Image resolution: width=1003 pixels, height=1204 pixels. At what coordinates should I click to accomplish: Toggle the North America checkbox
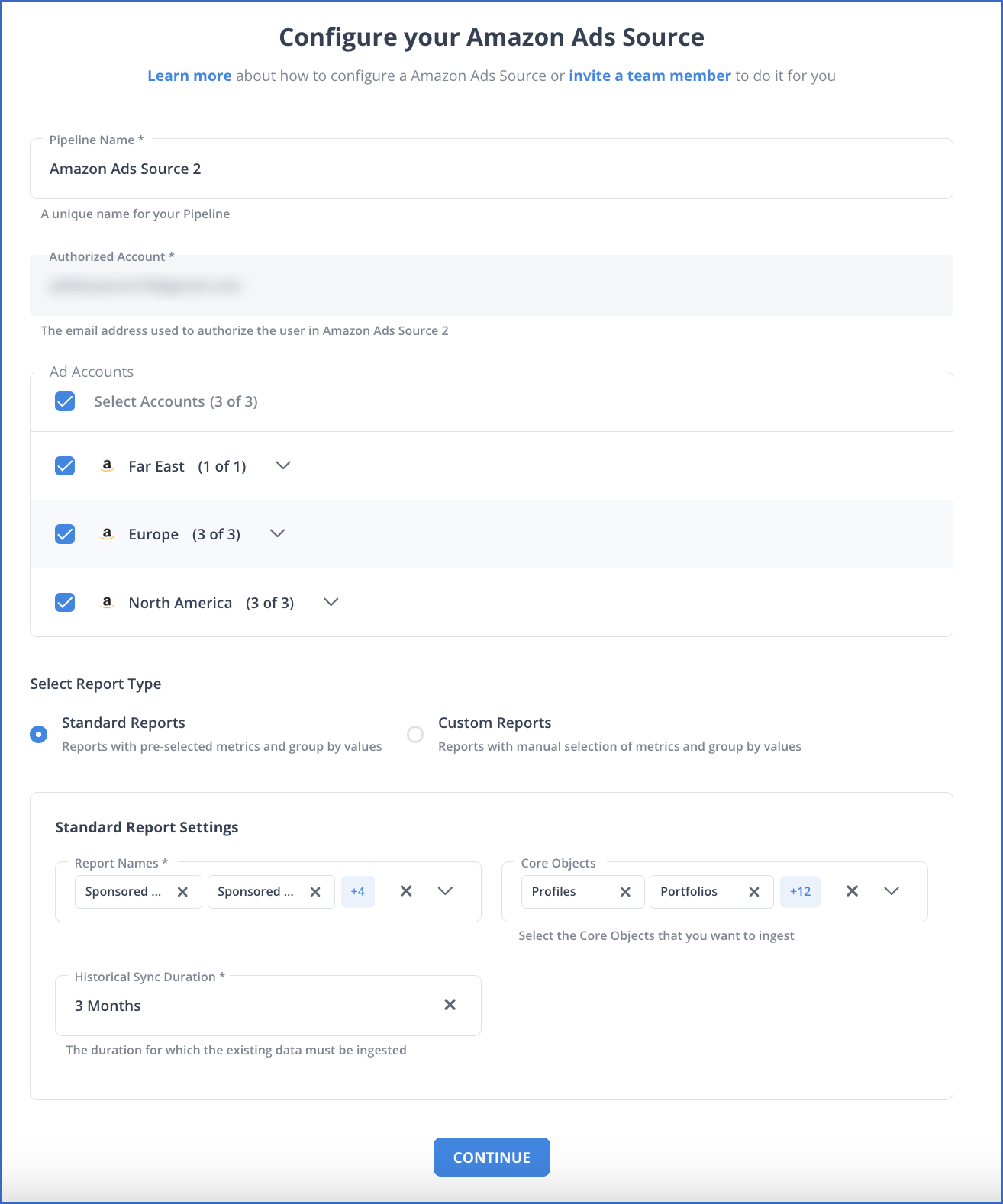pyautogui.click(x=65, y=602)
